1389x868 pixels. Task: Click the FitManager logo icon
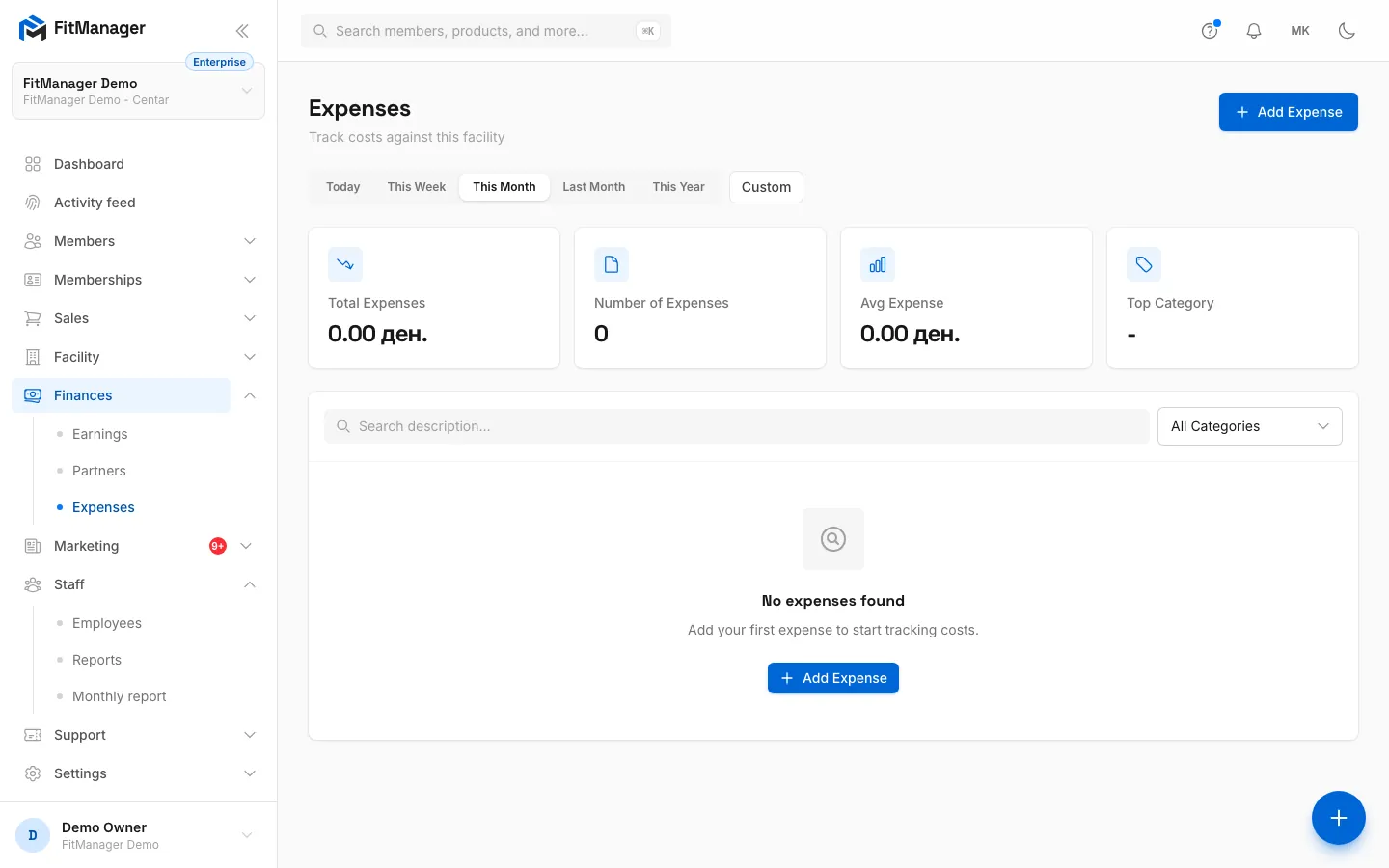33,29
